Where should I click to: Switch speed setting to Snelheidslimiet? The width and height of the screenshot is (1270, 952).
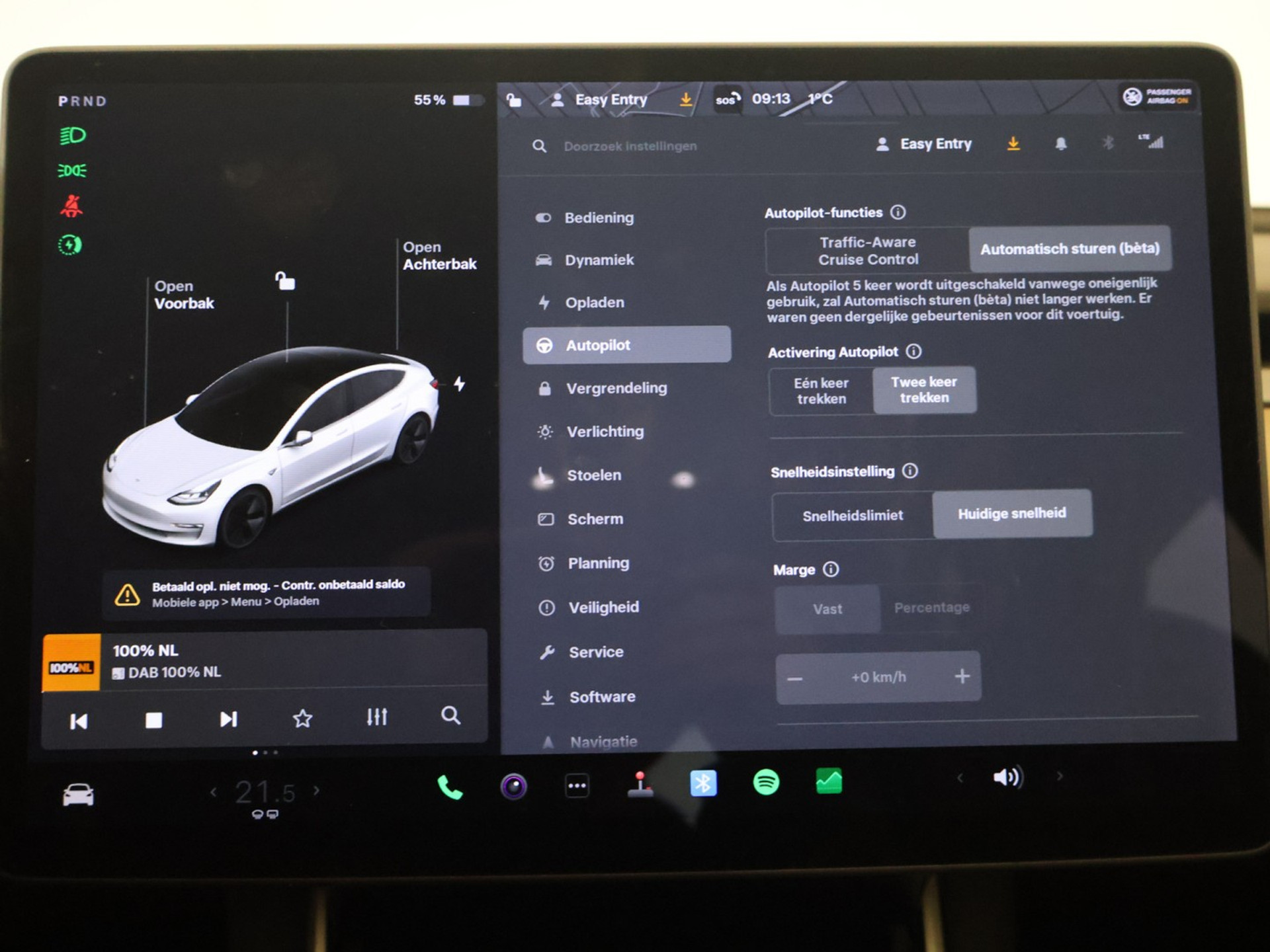click(x=852, y=516)
